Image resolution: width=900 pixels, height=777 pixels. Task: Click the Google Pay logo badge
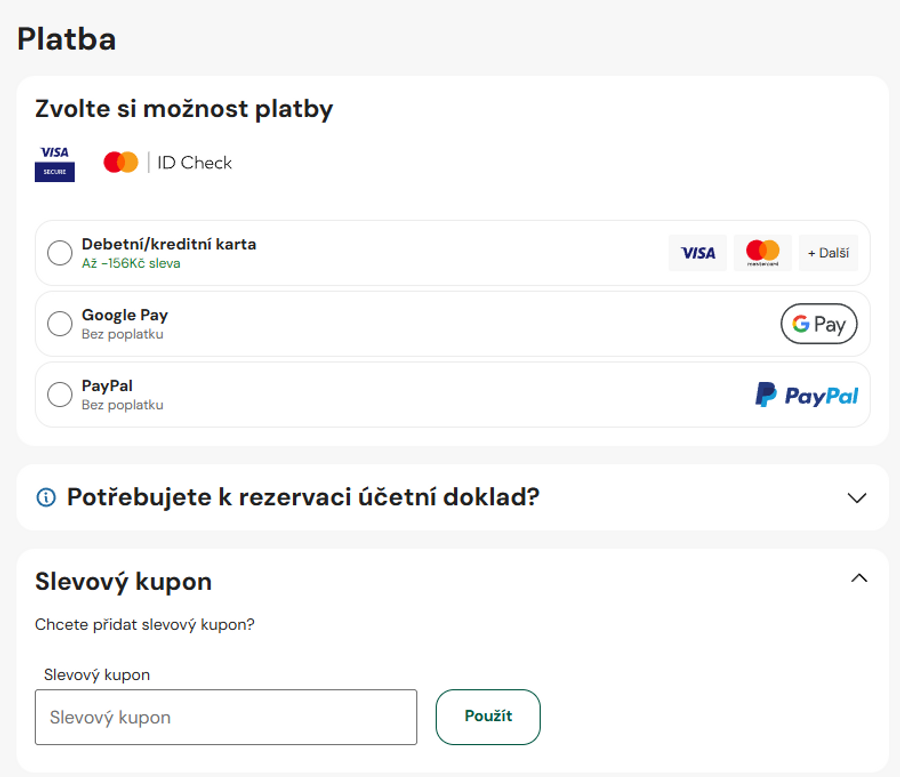pyautogui.click(x=818, y=324)
